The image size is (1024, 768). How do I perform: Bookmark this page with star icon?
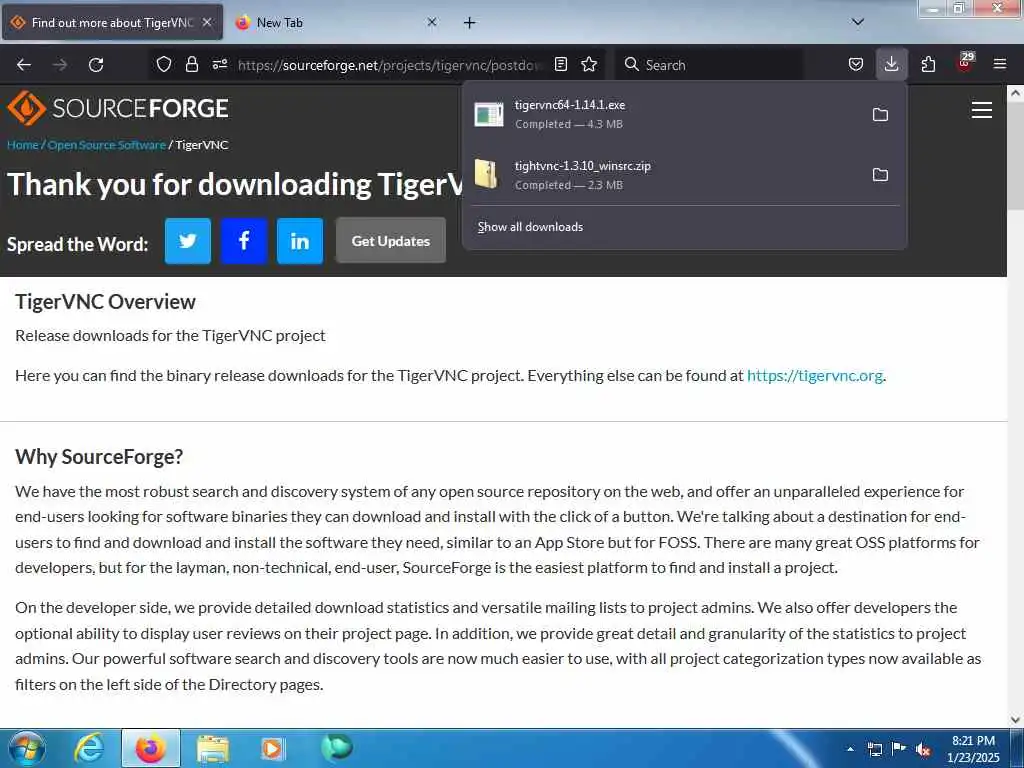tap(589, 64)
